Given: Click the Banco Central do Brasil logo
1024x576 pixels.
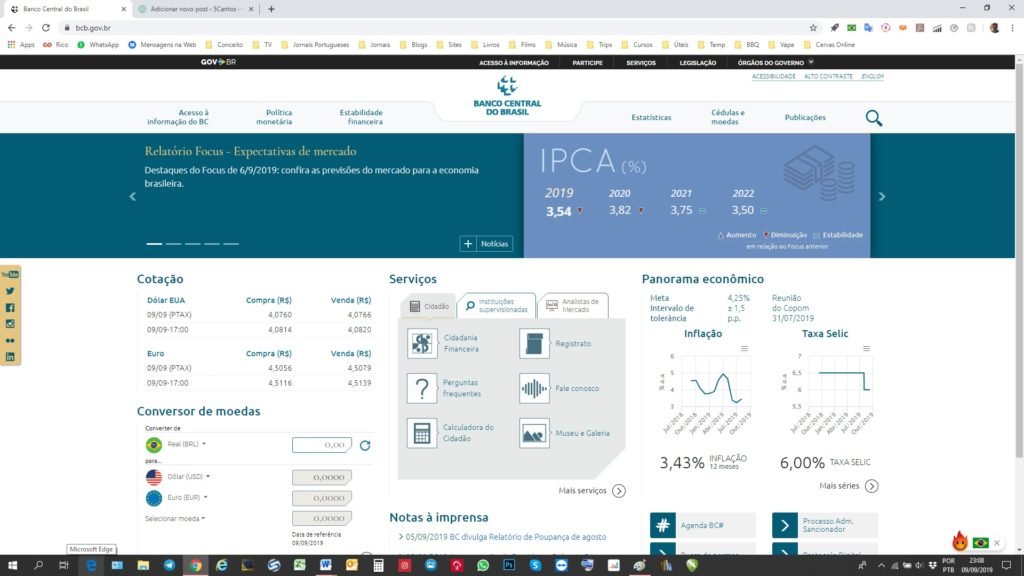Looking at the screenshot, I should 507,96.
